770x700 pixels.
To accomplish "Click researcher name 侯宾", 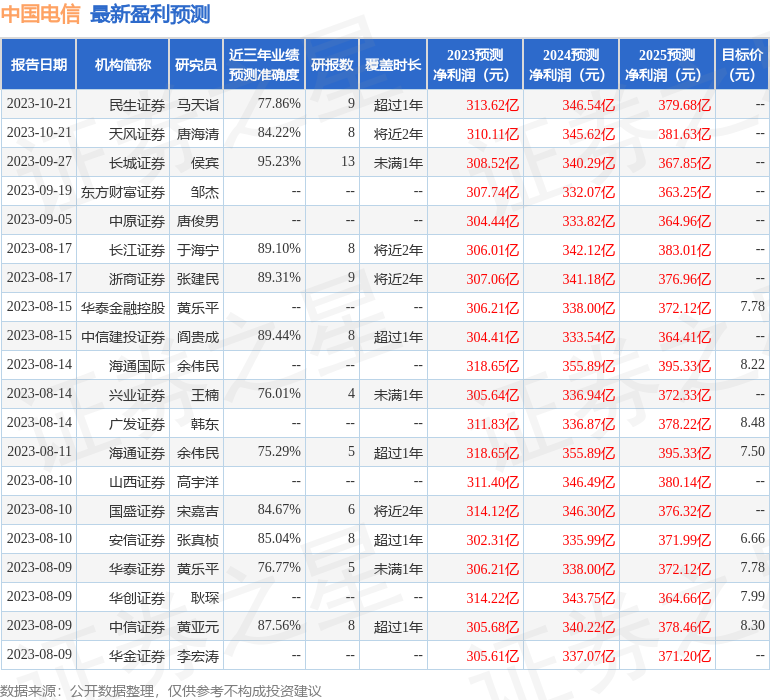I will 205,163.
